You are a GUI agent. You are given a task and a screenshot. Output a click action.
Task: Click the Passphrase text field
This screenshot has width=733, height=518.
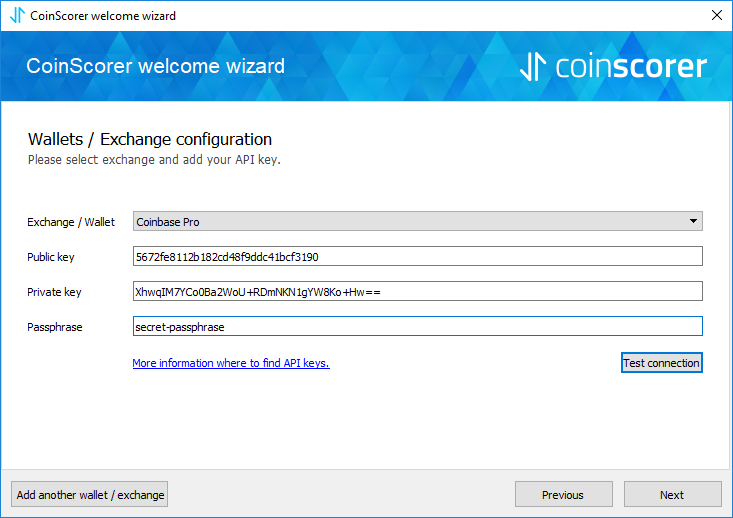[x=417, y=326]
